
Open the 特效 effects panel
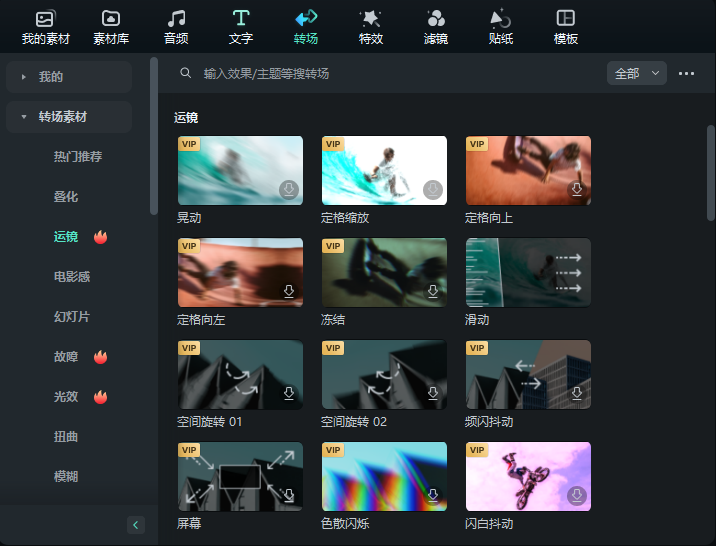point(370,27)
